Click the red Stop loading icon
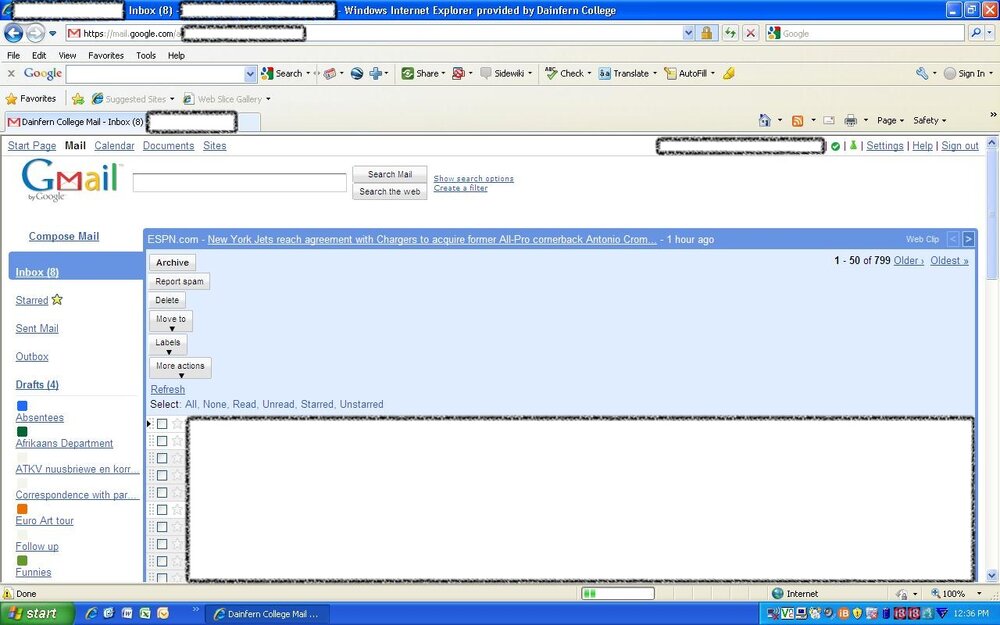Viewport: 1000px width, 625px height. coord(751,33)
